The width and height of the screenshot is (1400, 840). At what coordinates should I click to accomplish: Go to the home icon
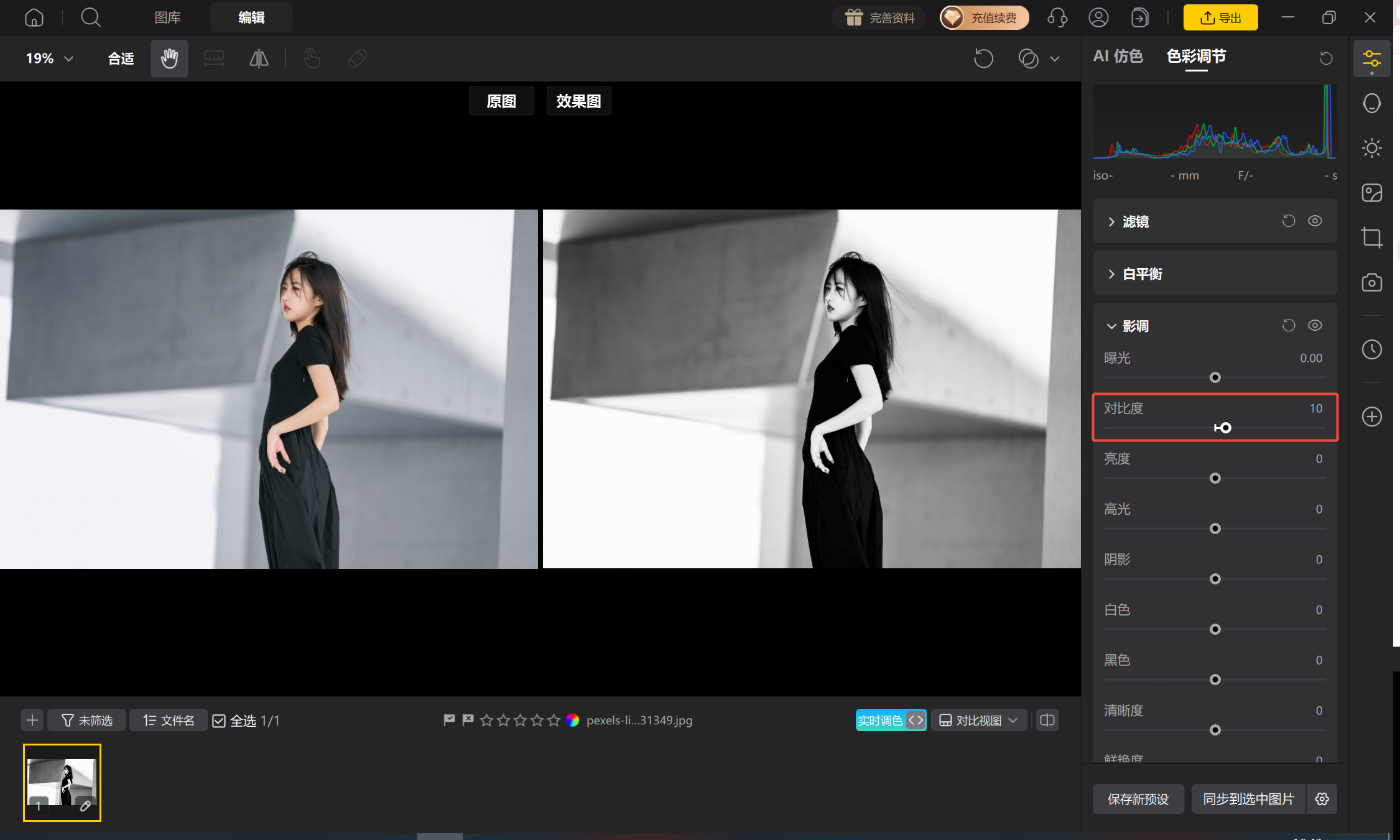(34, 17)
